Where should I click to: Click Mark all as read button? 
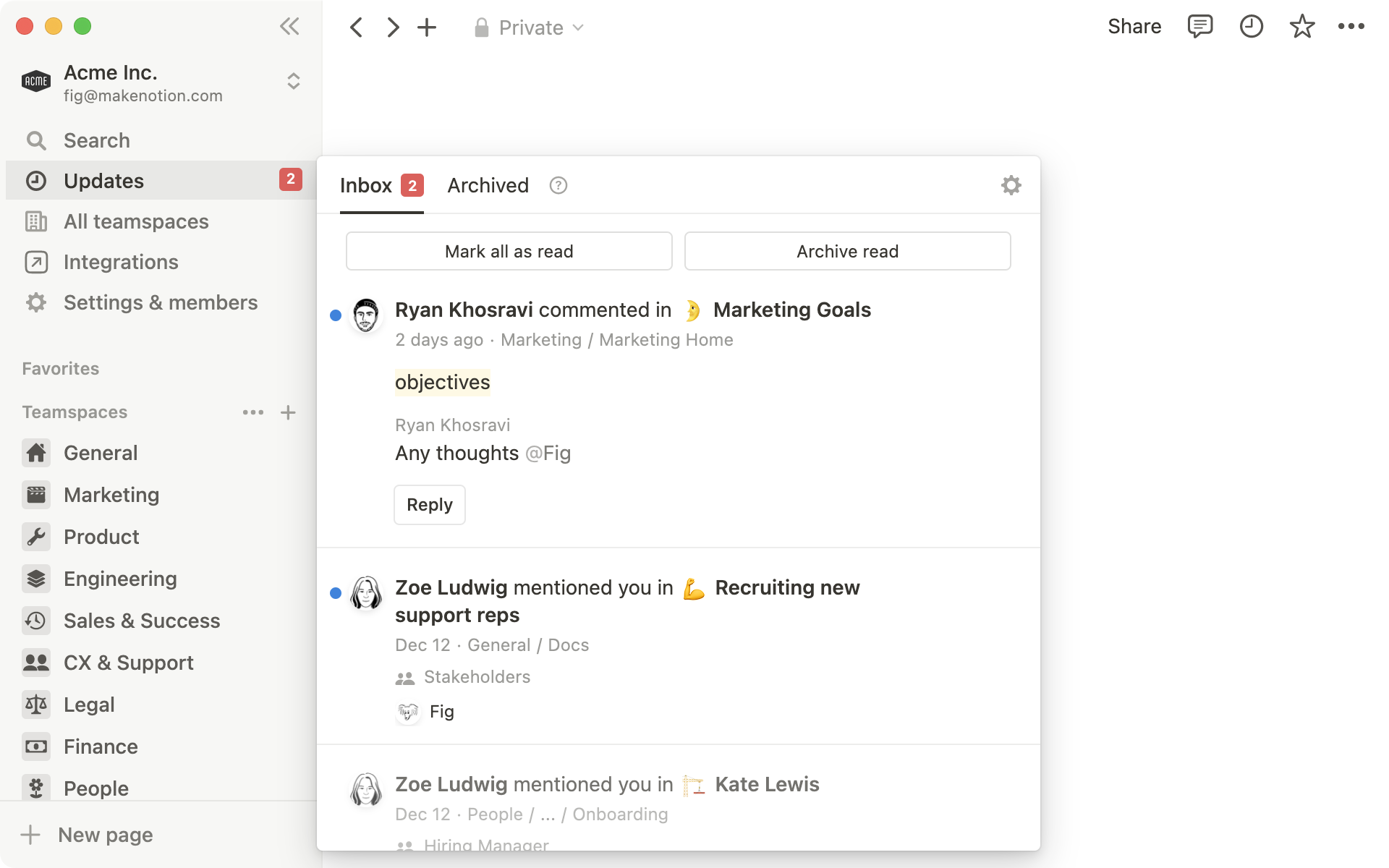509,251
